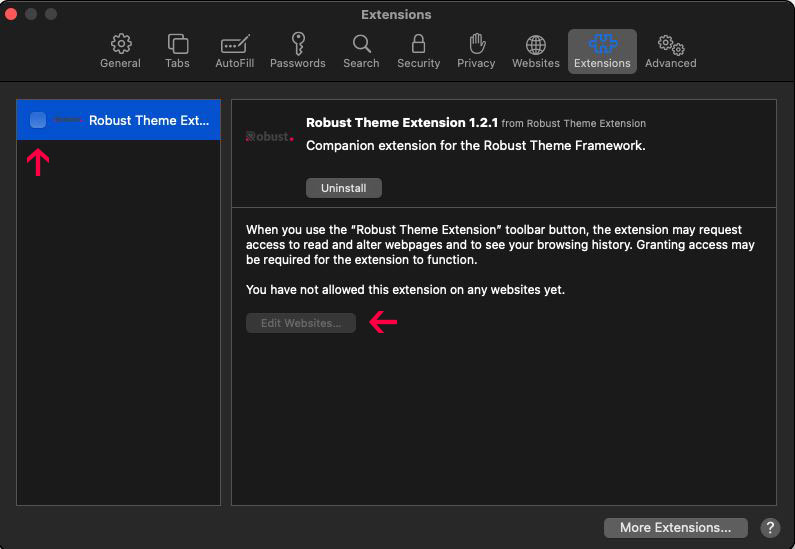This screenshot has width=795, height=549.
Task: Click the Robust logo in extension details
Action: 269,136
